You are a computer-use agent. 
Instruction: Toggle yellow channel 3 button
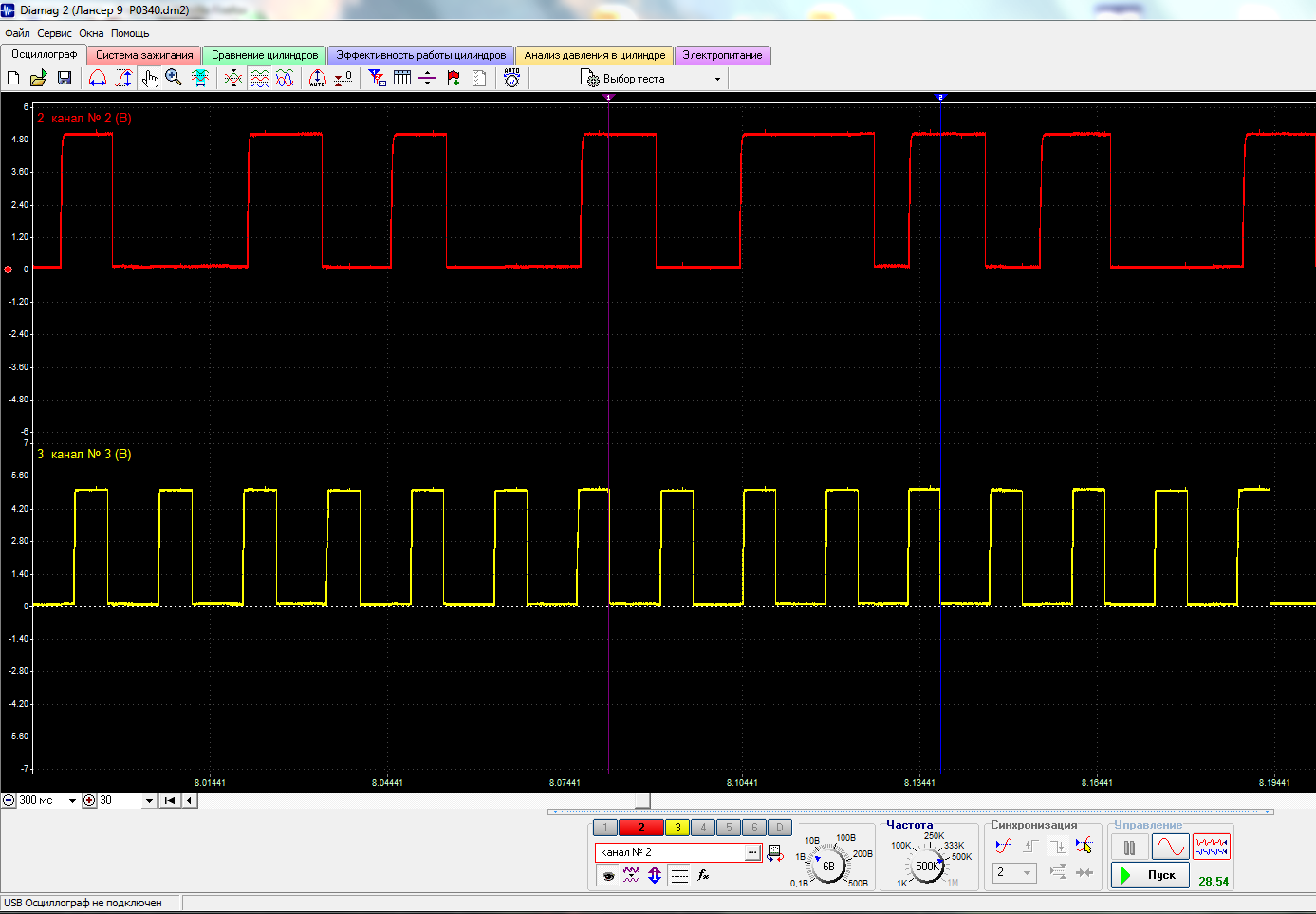coord(677,828)
